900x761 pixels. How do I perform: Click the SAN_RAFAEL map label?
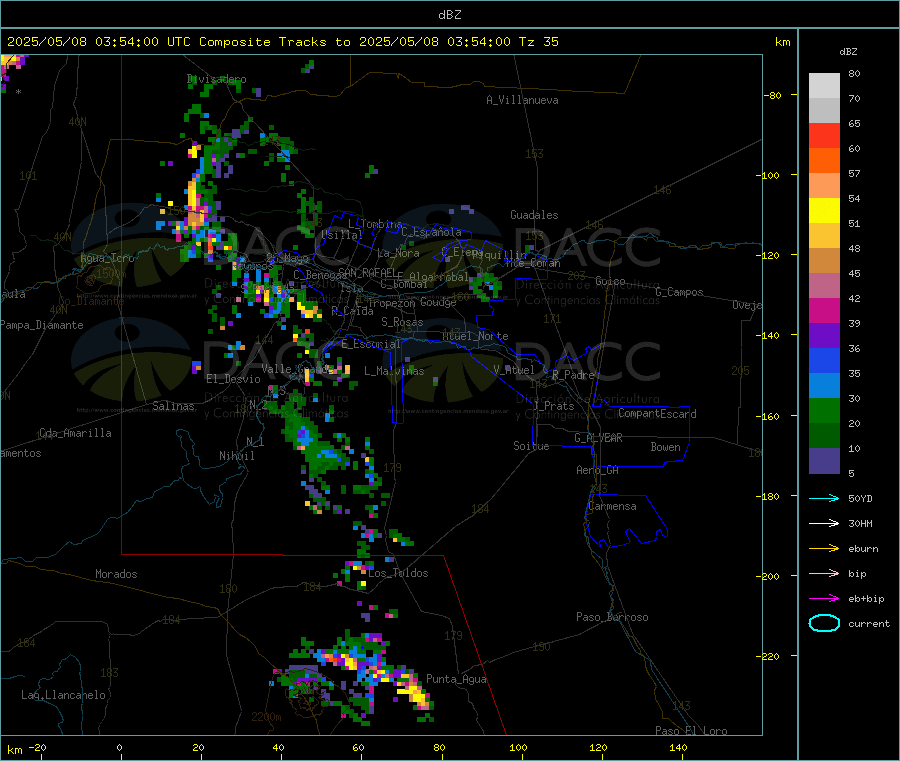(x=366, y=272)
